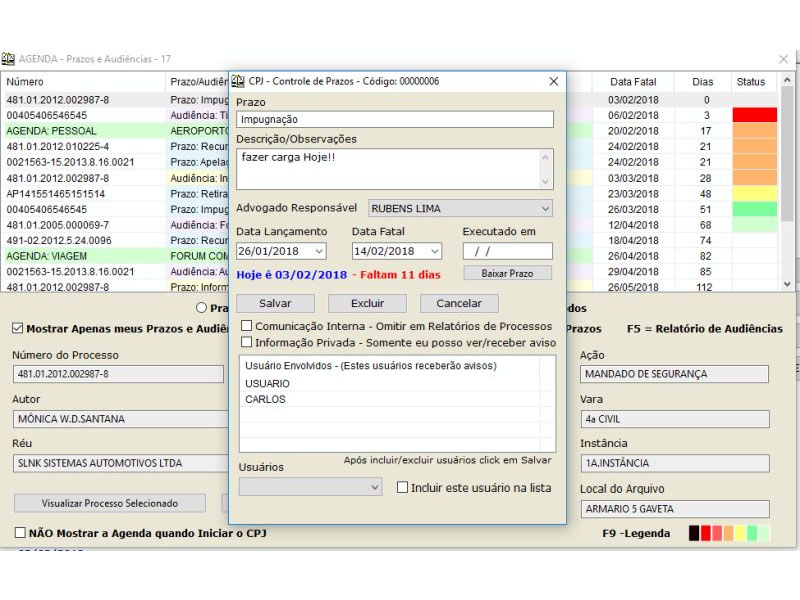Uncheck Mostrar Apenas meus Prazos checkbox
Screen dimensions: 800x600
click(18, 328)
